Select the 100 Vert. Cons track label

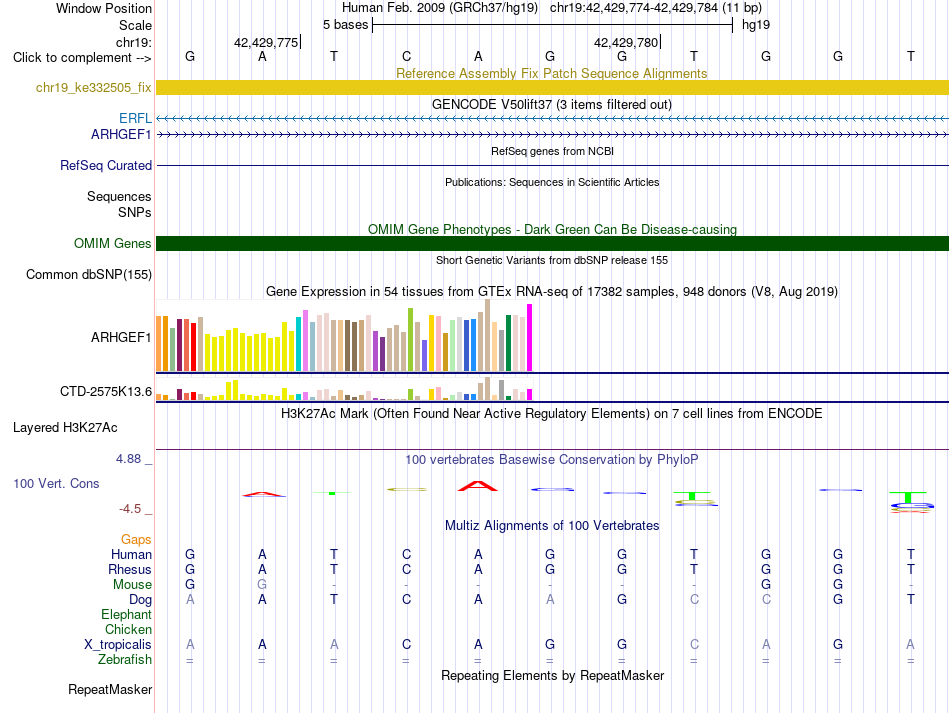click(56, 483)
